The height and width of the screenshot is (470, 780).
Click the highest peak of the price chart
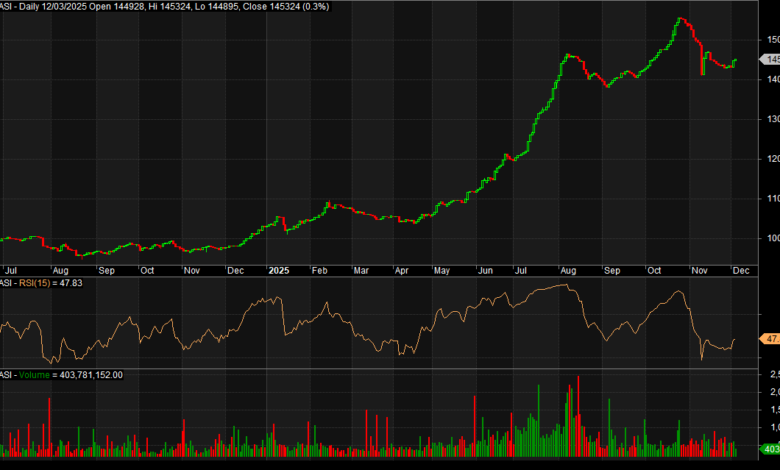click(x=679, y=19)
